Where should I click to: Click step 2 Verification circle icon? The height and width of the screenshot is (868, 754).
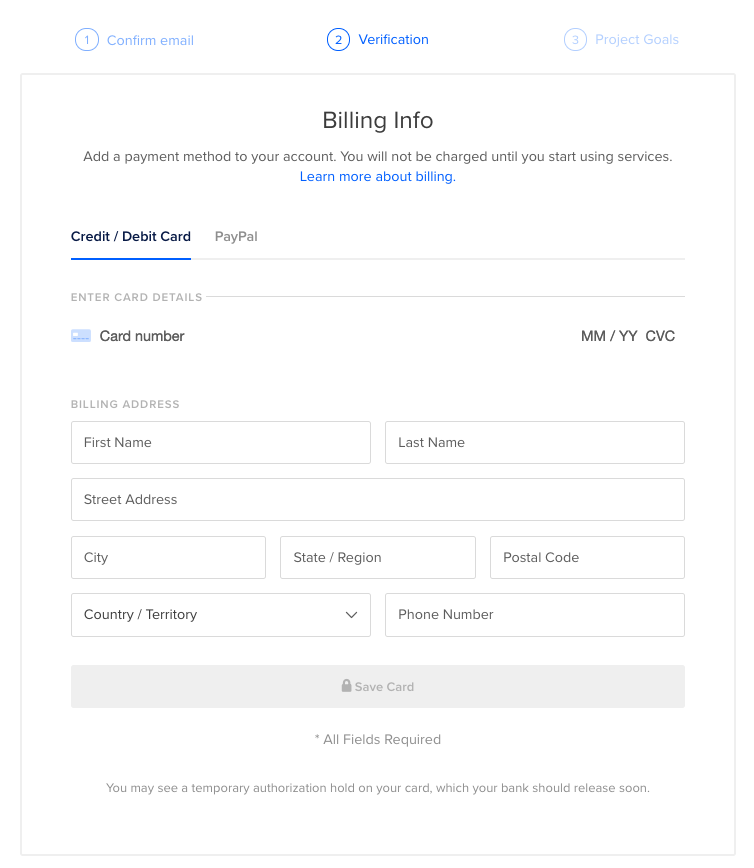pos(339,40)
